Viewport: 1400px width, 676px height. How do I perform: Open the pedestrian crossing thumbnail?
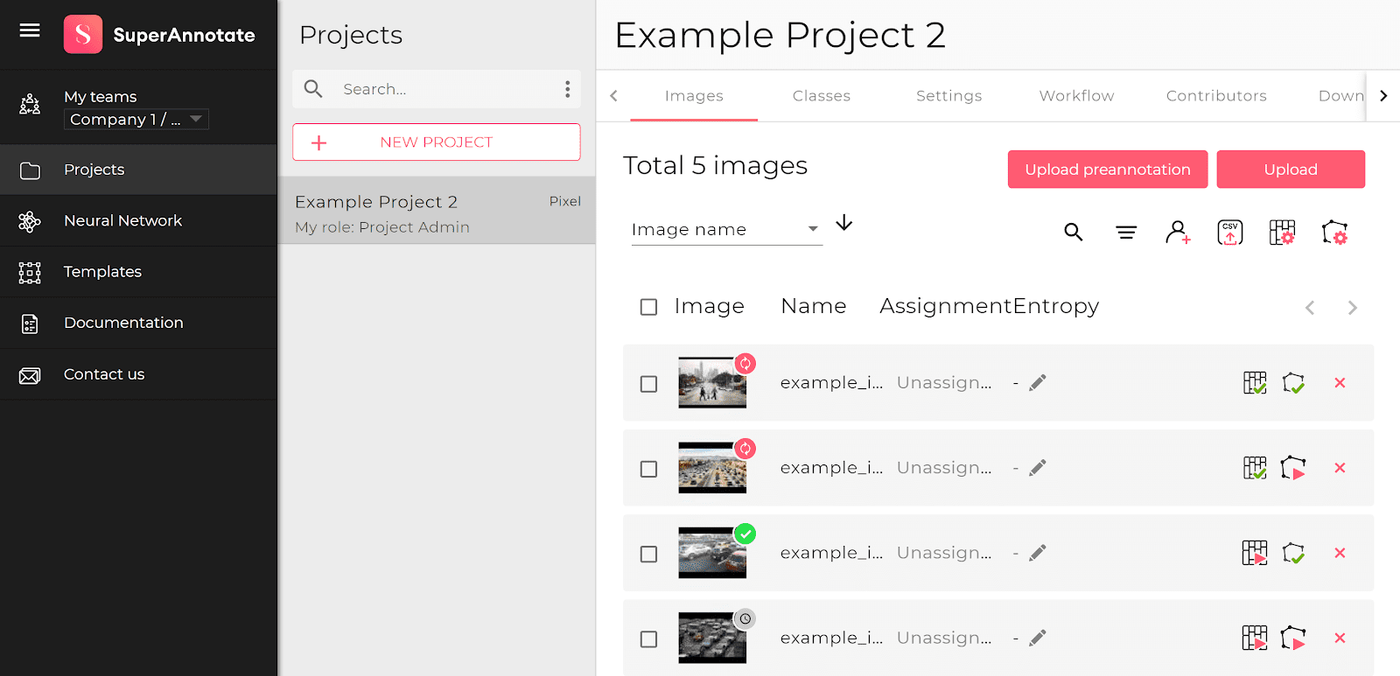coord(712,383)
